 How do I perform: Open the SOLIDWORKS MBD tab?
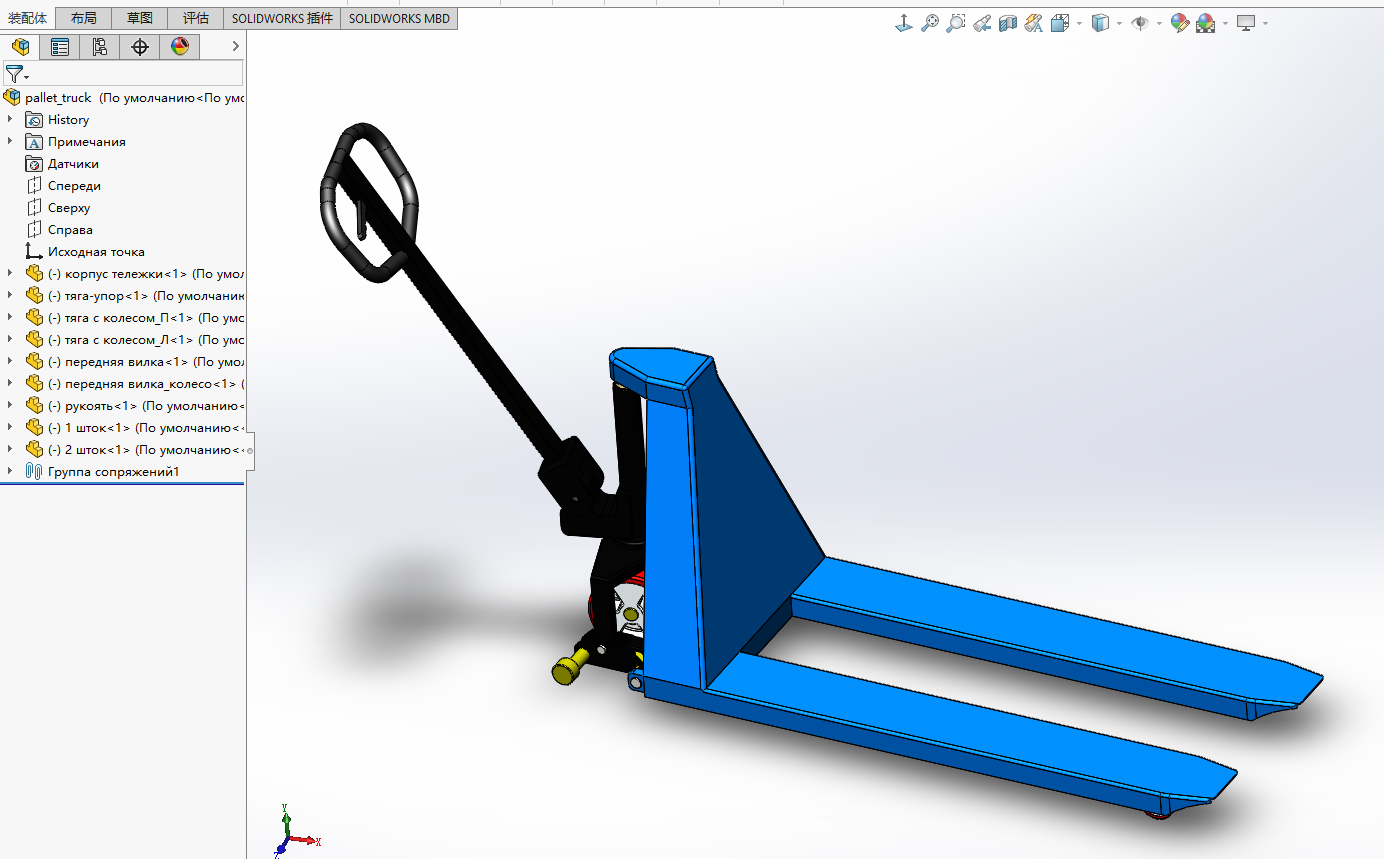pos(399,18)
